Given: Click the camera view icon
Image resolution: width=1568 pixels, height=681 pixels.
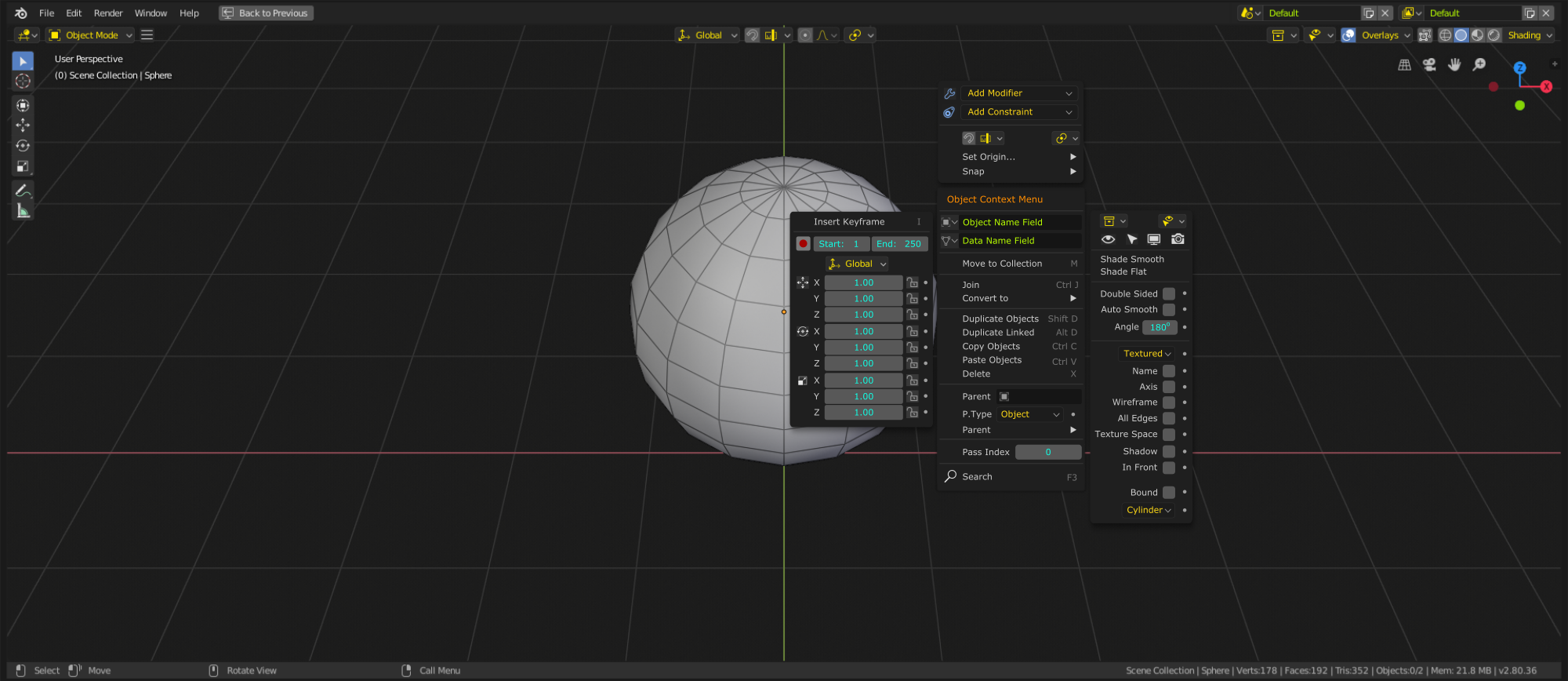Looking at the screenshot, I should coord(1429,65).
